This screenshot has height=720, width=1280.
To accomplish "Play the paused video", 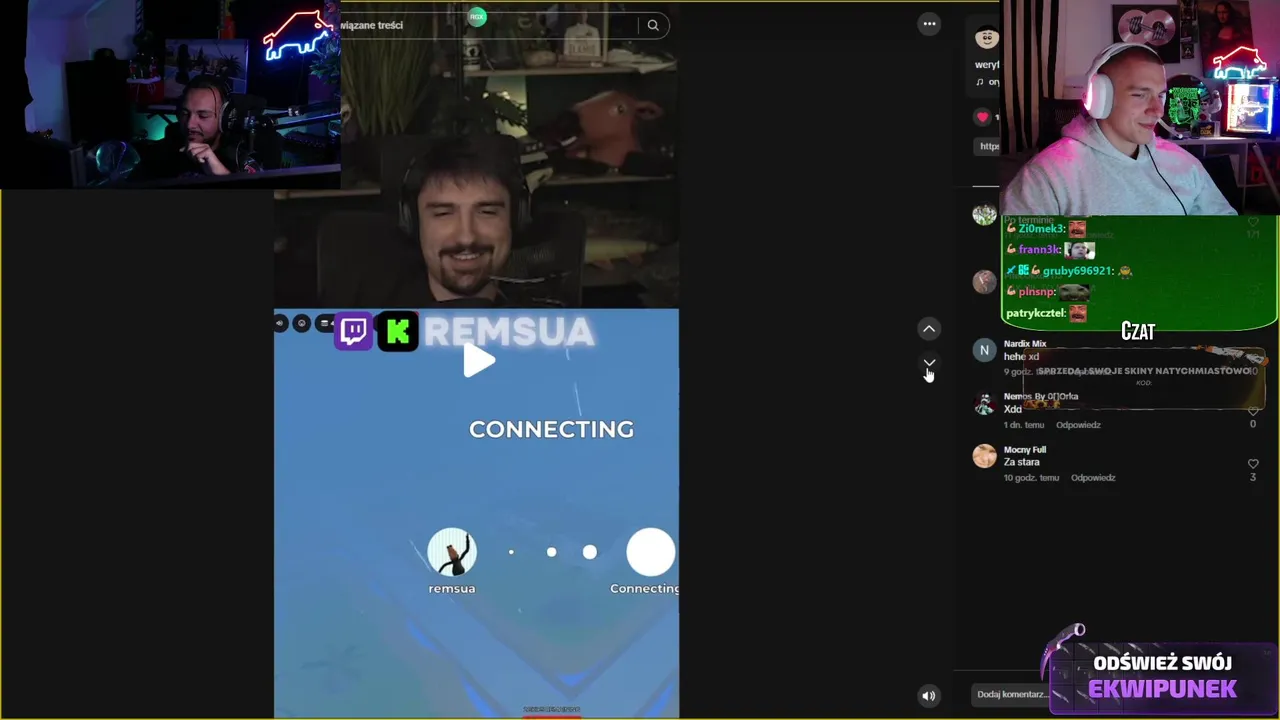I will click(x=479, y=362).
